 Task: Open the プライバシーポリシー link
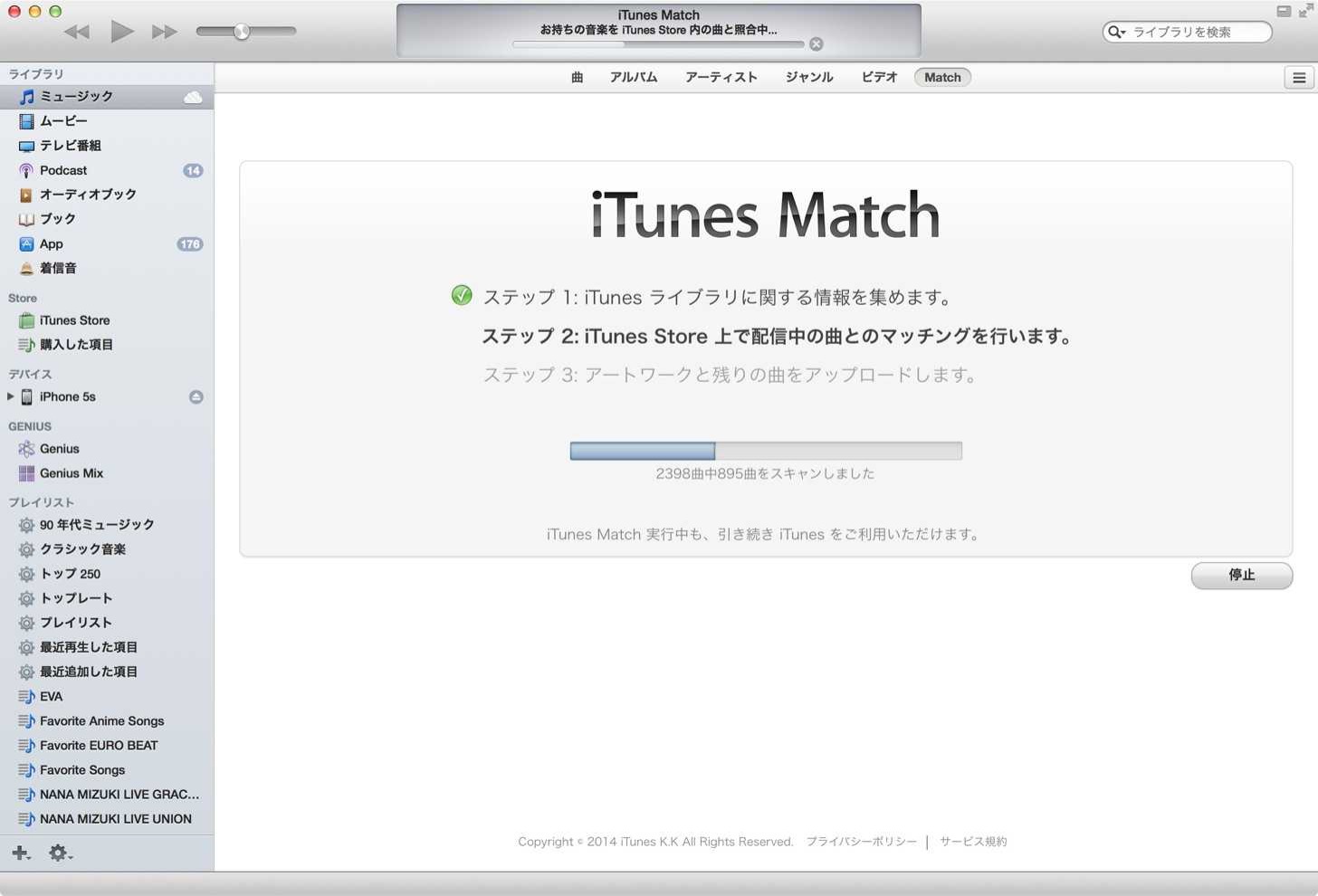[861, 842]
